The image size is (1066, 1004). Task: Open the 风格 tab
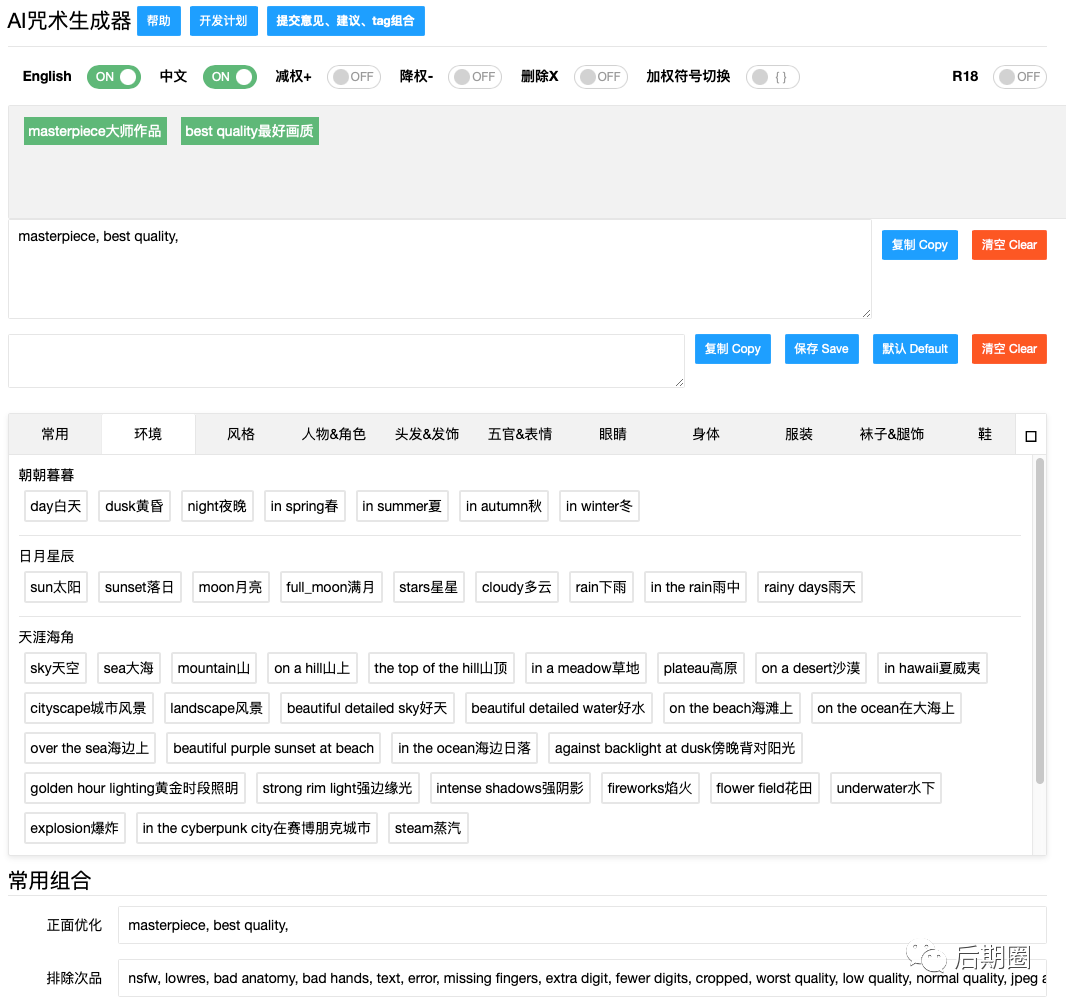tap(241, 434)
